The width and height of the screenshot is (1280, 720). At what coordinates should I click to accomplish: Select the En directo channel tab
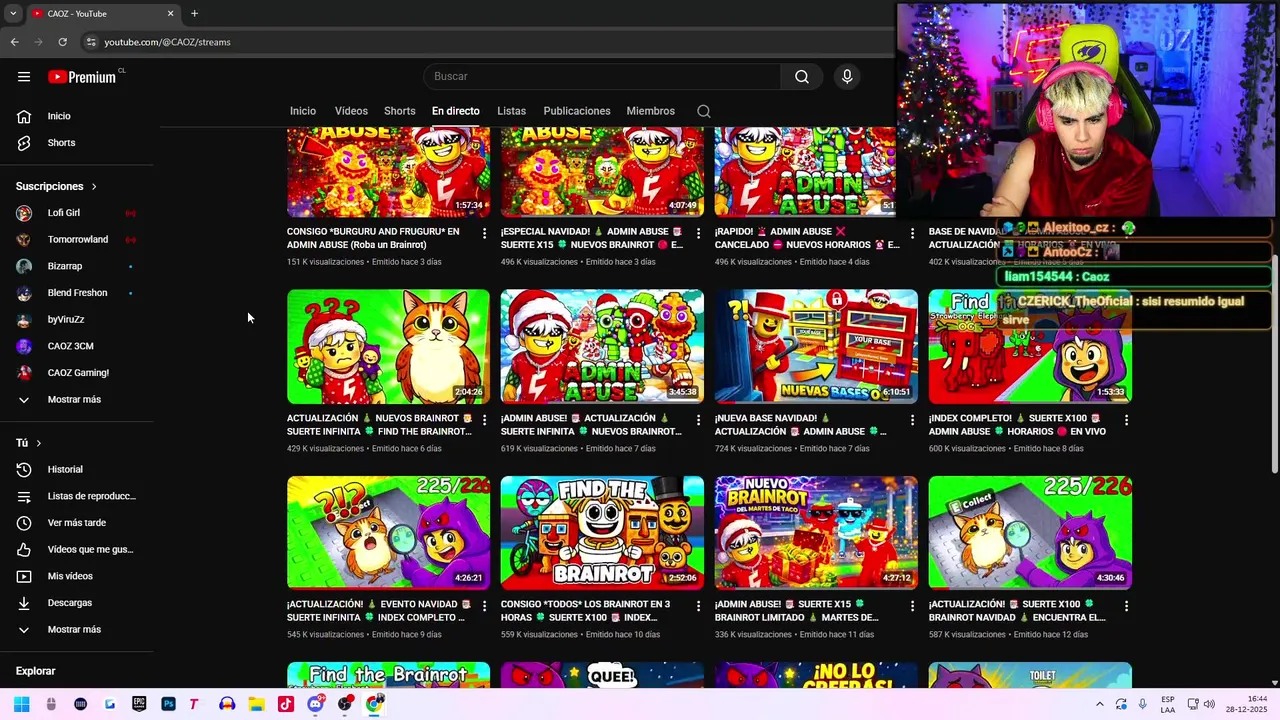(x=456, y=111)
